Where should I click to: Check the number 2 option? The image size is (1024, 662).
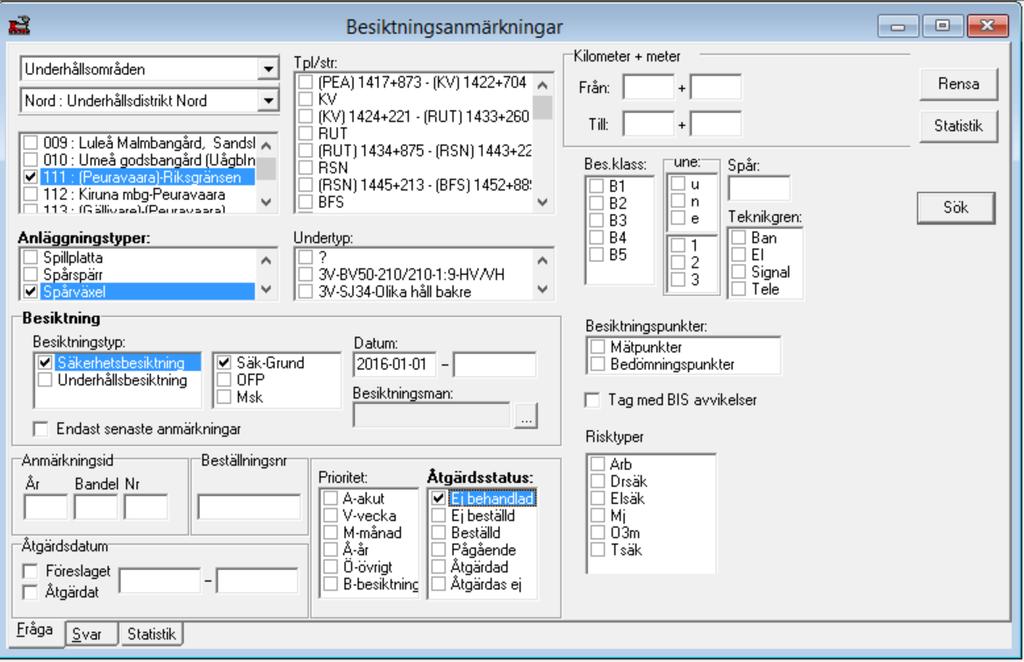coord(678,262)
